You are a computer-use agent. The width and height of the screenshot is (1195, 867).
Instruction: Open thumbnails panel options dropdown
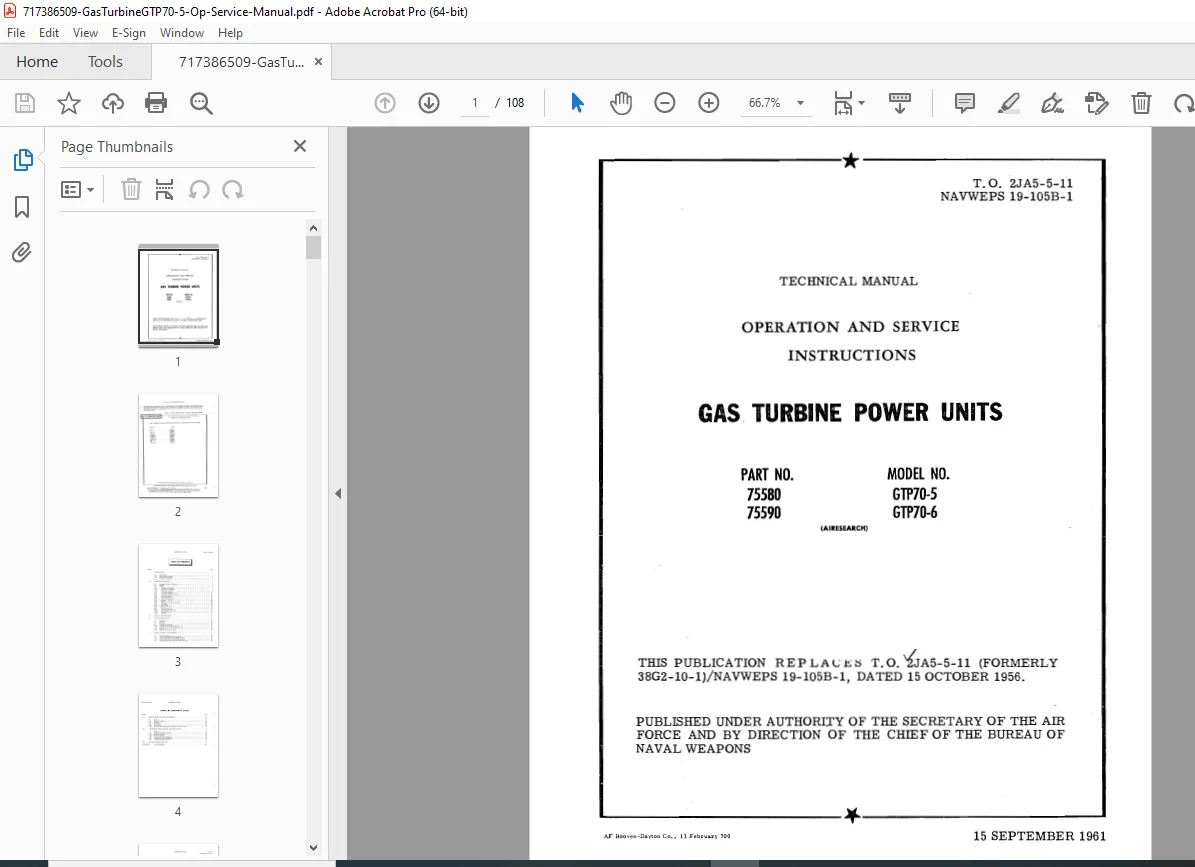point(77,189)
